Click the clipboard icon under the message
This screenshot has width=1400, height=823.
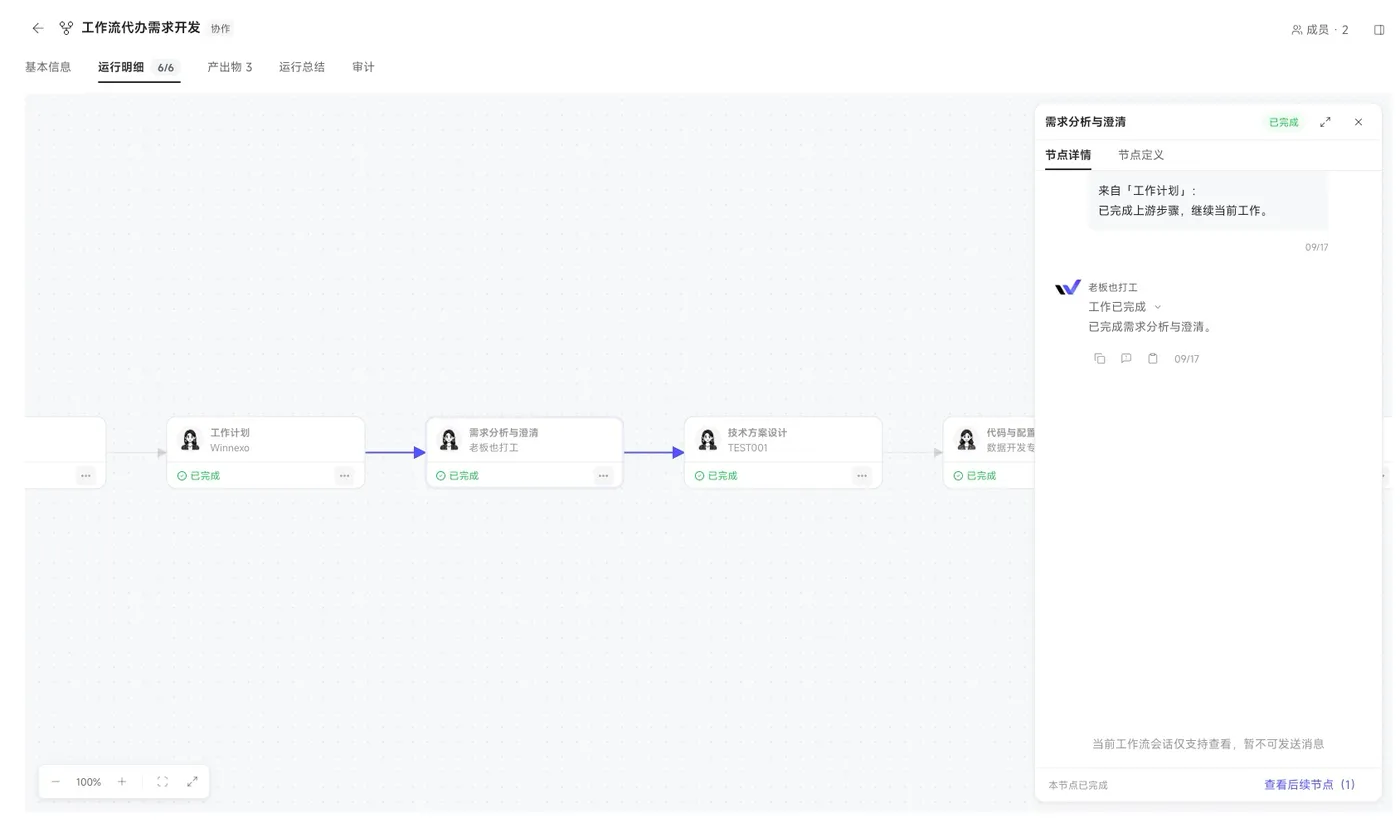[x=1152, y=359]
